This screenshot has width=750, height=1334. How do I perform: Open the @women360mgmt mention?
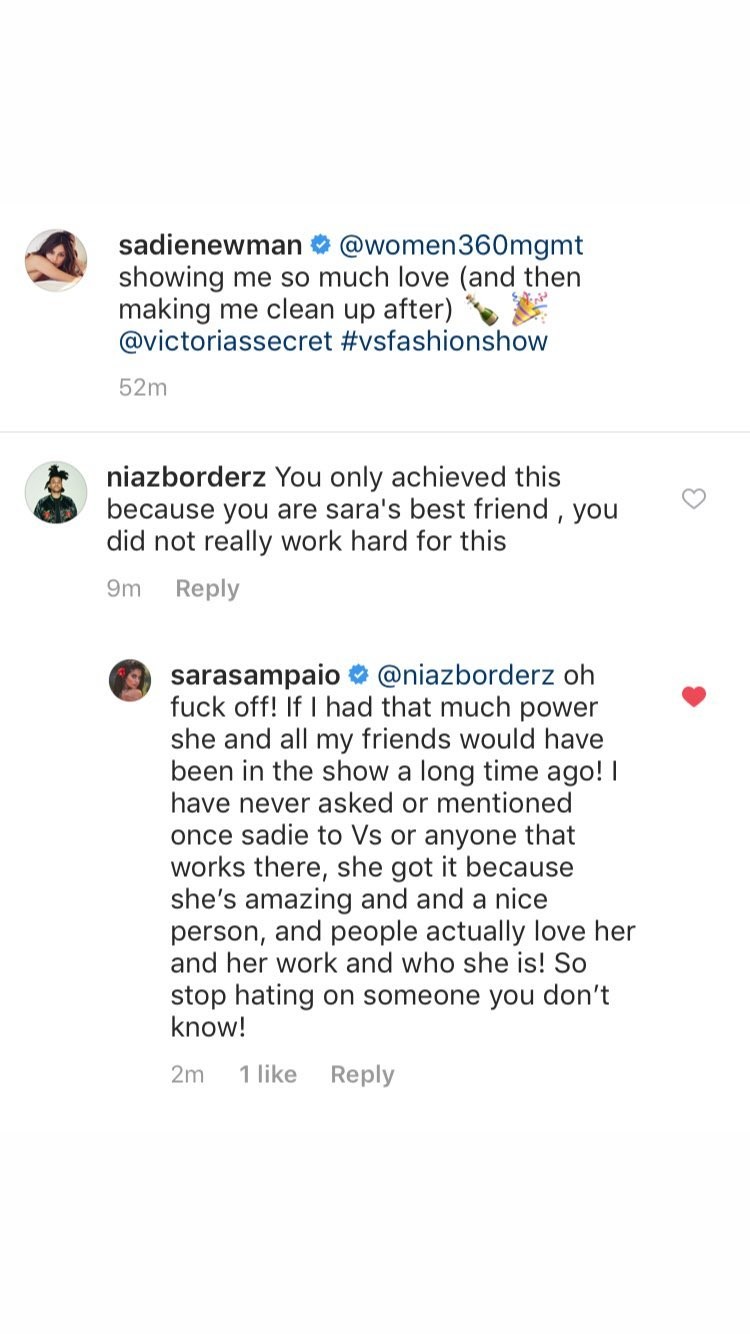coord(460,245)
